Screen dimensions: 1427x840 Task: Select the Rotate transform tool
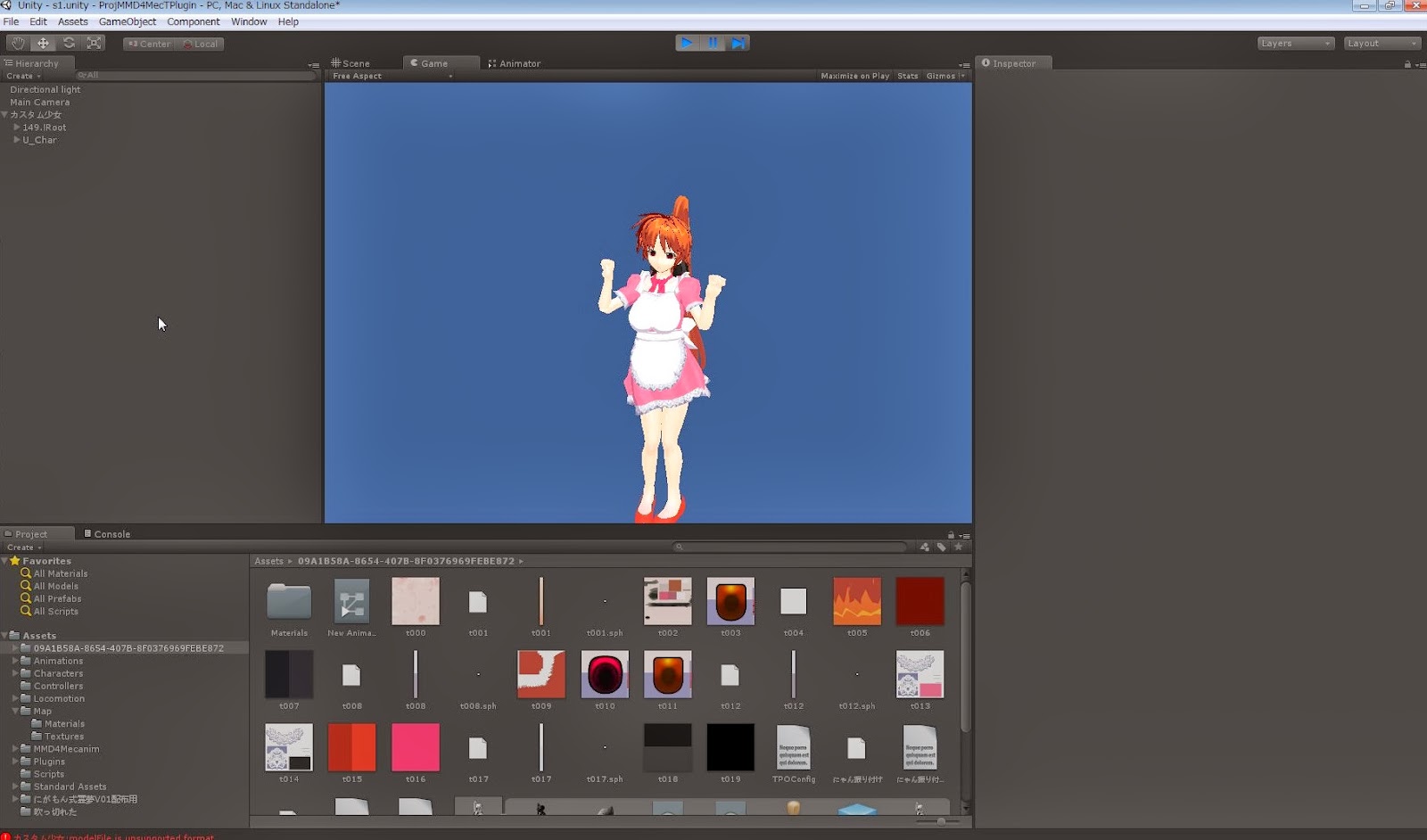click(69, 43)
